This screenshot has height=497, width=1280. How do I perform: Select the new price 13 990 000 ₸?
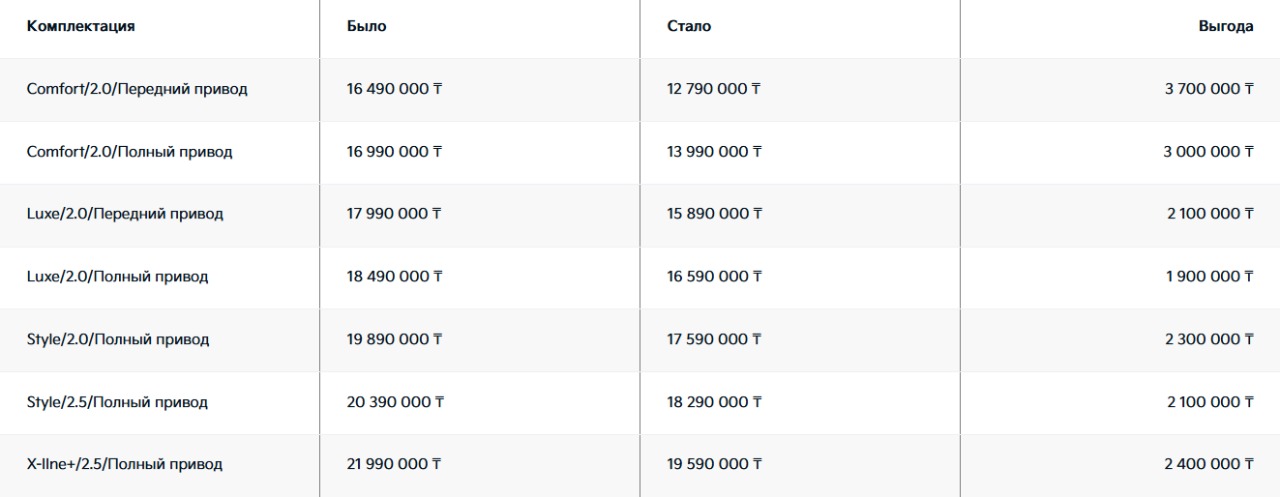[714, 152]
